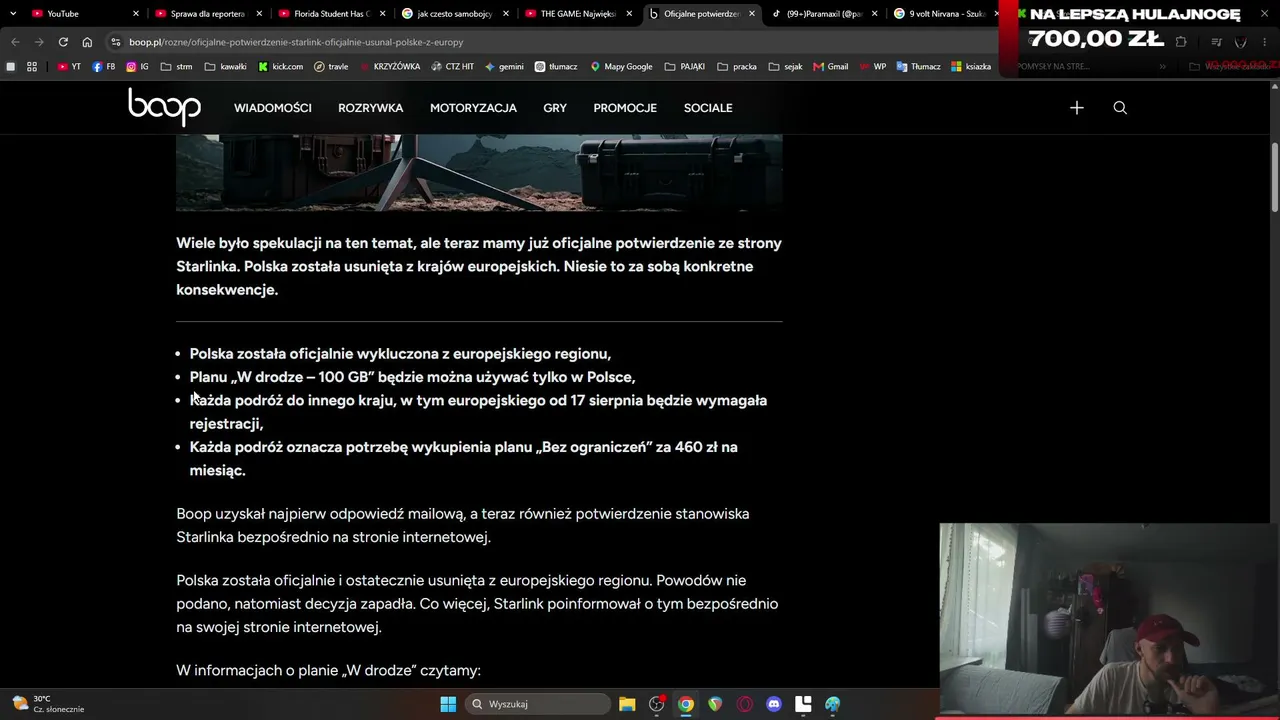
Task: Open Opera GX from the taskbar
Action: point(744,704)
